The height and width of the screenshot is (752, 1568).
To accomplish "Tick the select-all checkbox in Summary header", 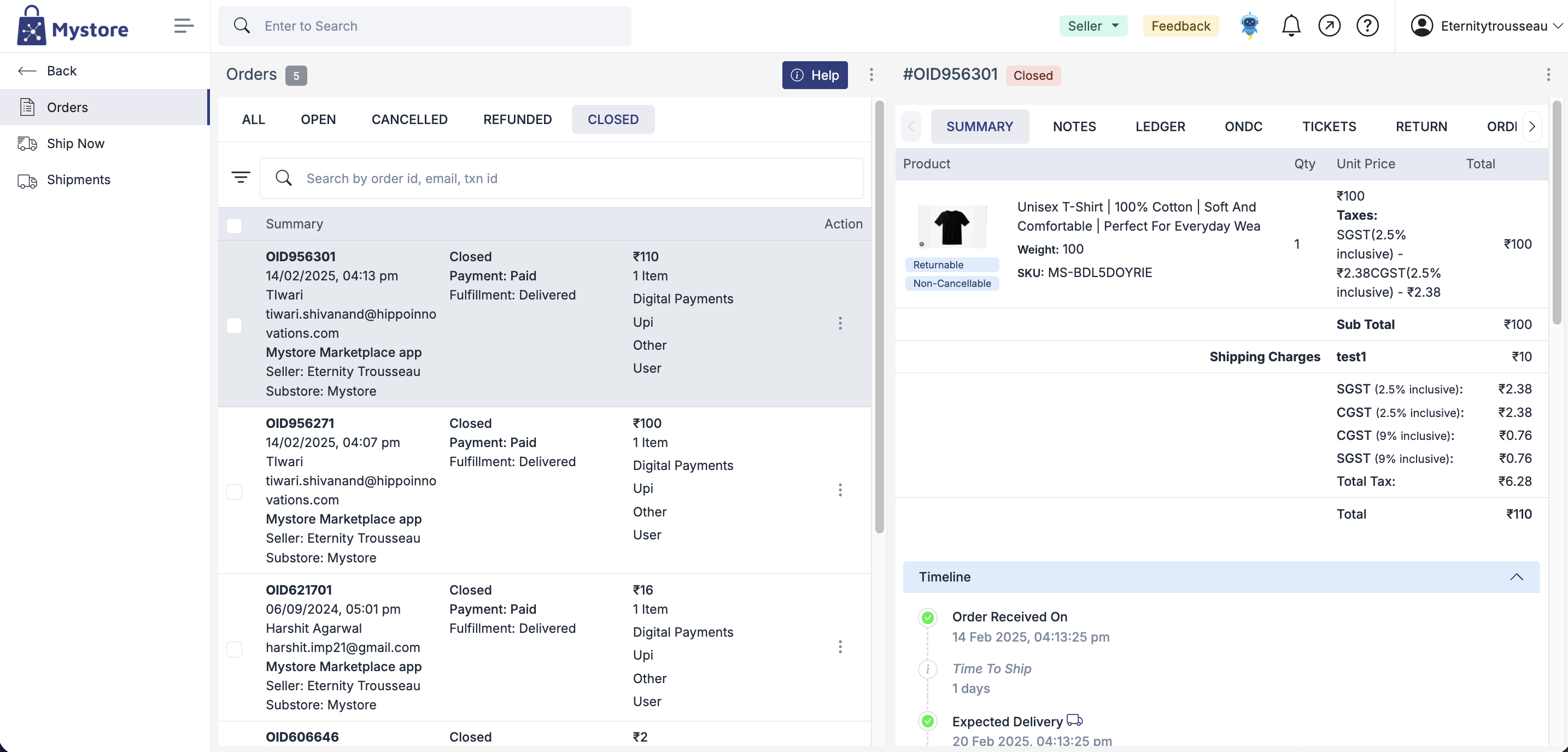I will pyautogui.click(x=235, y=225).
